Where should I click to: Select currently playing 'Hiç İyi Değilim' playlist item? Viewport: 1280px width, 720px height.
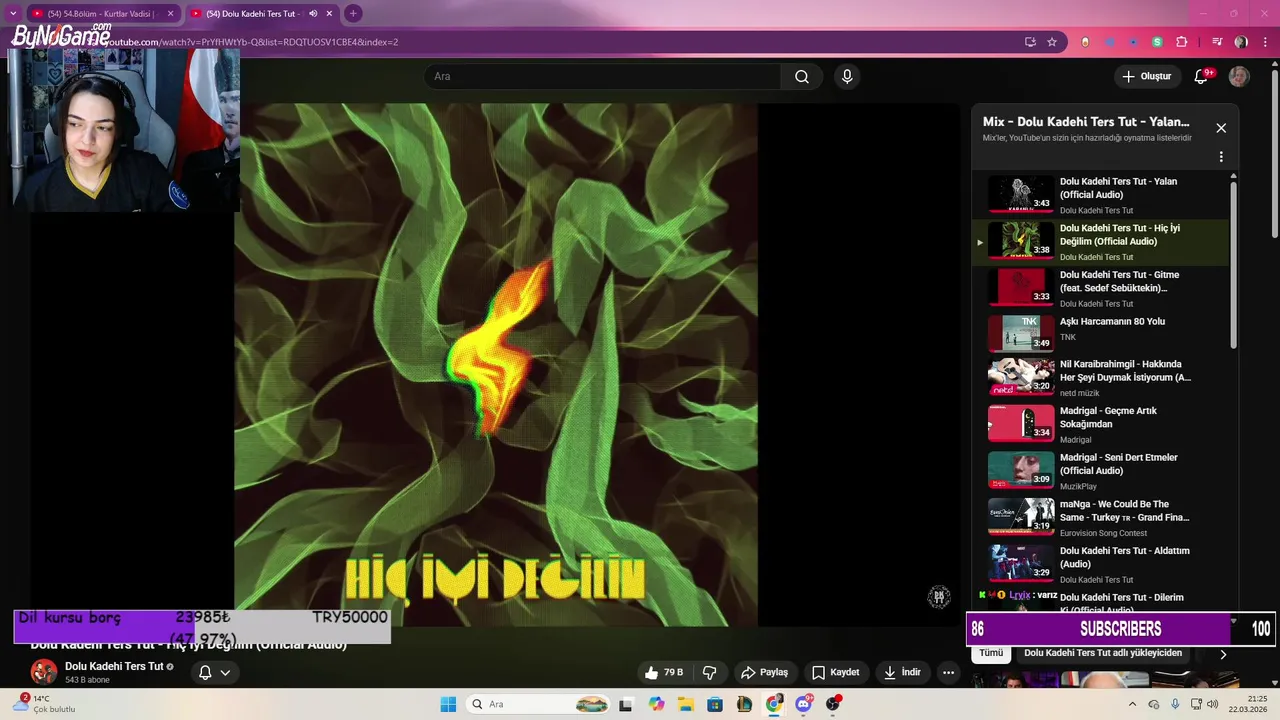tap(1100, 242)
